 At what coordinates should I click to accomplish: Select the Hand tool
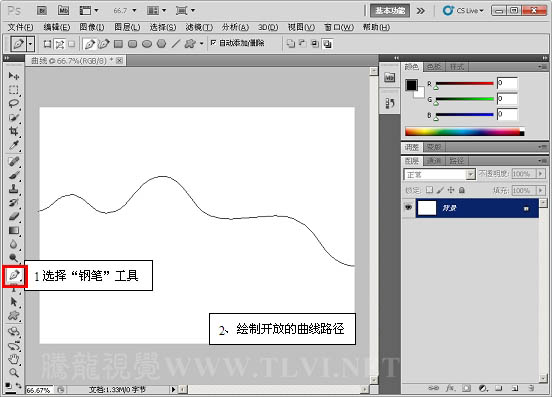tap(14, 359)
